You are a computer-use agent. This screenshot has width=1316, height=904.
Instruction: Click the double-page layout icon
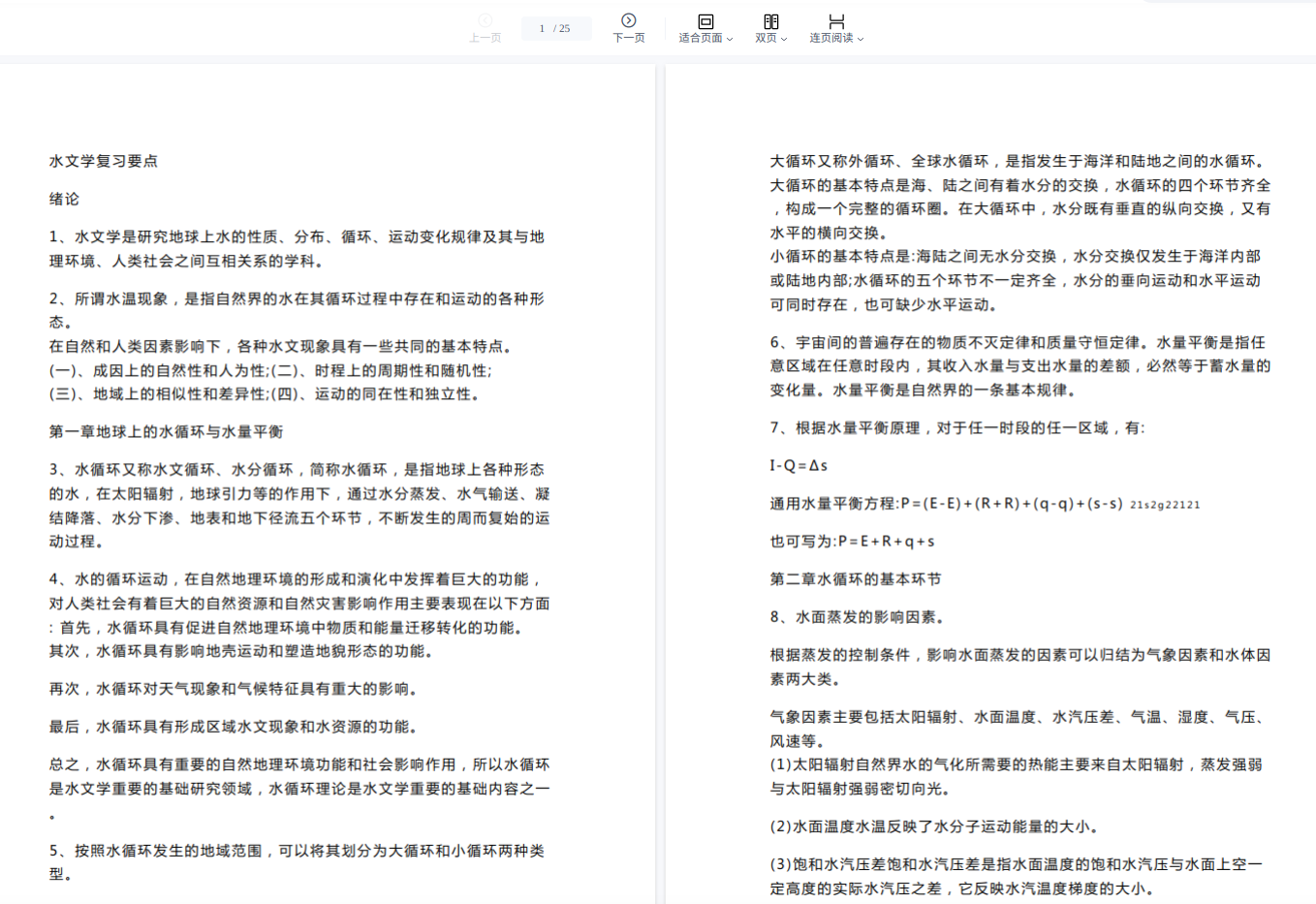coord(770,21)
